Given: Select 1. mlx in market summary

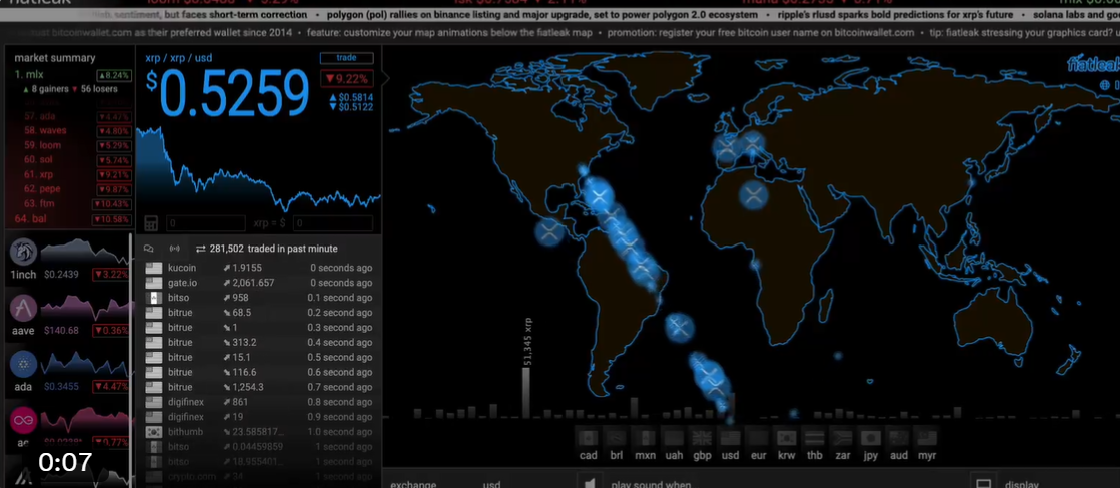Looking at the screenshot, I should (29, 74).
